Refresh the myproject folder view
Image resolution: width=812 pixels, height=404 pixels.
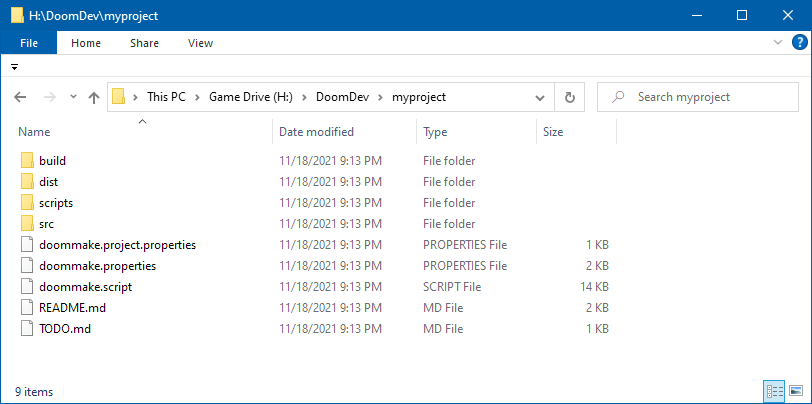(x=570, y=97)
